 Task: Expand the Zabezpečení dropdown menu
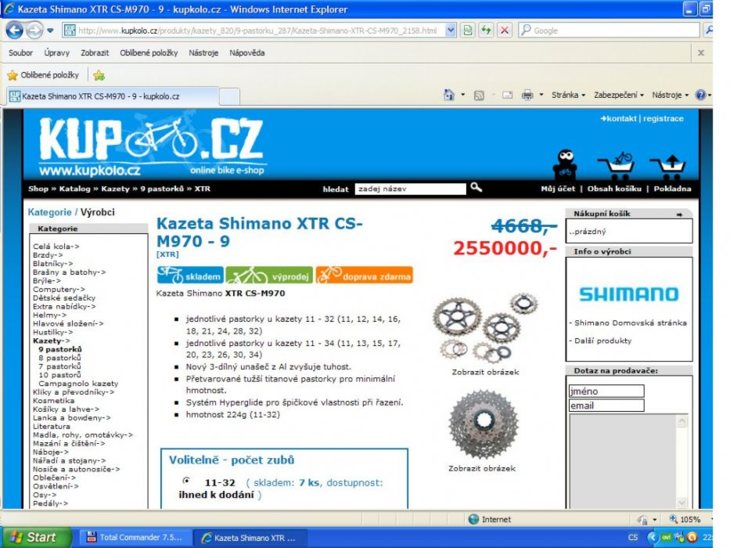coord(618,95)
